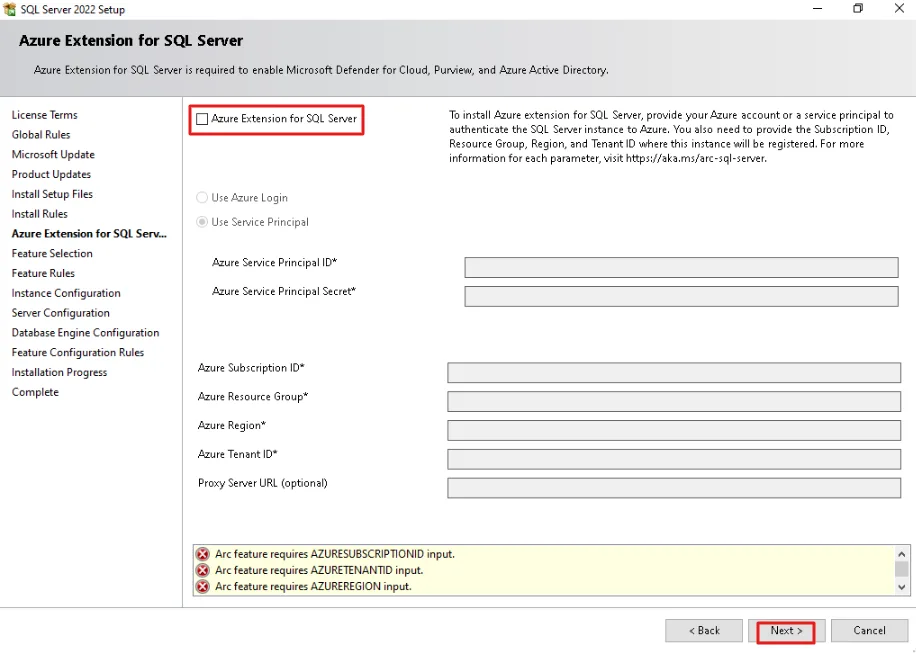Viewport: 916px width, 653px height.
Task: Click the AZUREREGION error icon
Action: 203,586
